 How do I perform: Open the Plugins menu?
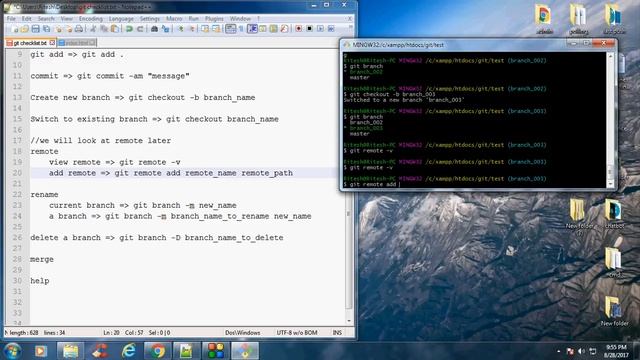click(x=214, y=19)
